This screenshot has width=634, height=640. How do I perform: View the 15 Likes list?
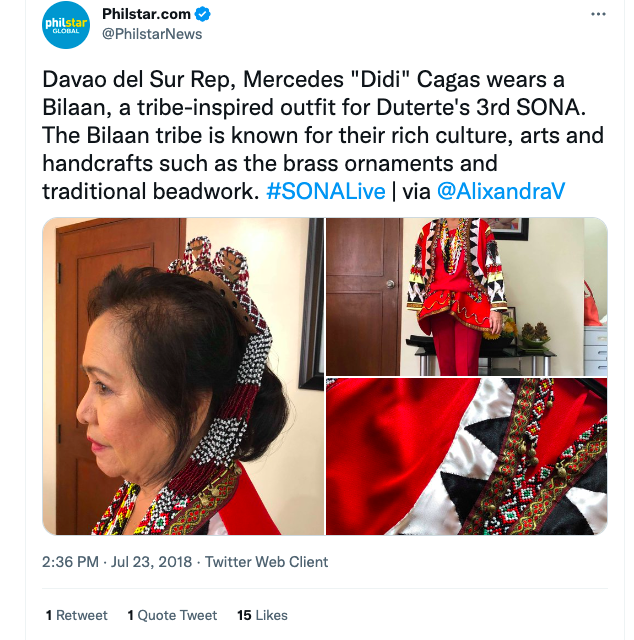coord(262,615)
